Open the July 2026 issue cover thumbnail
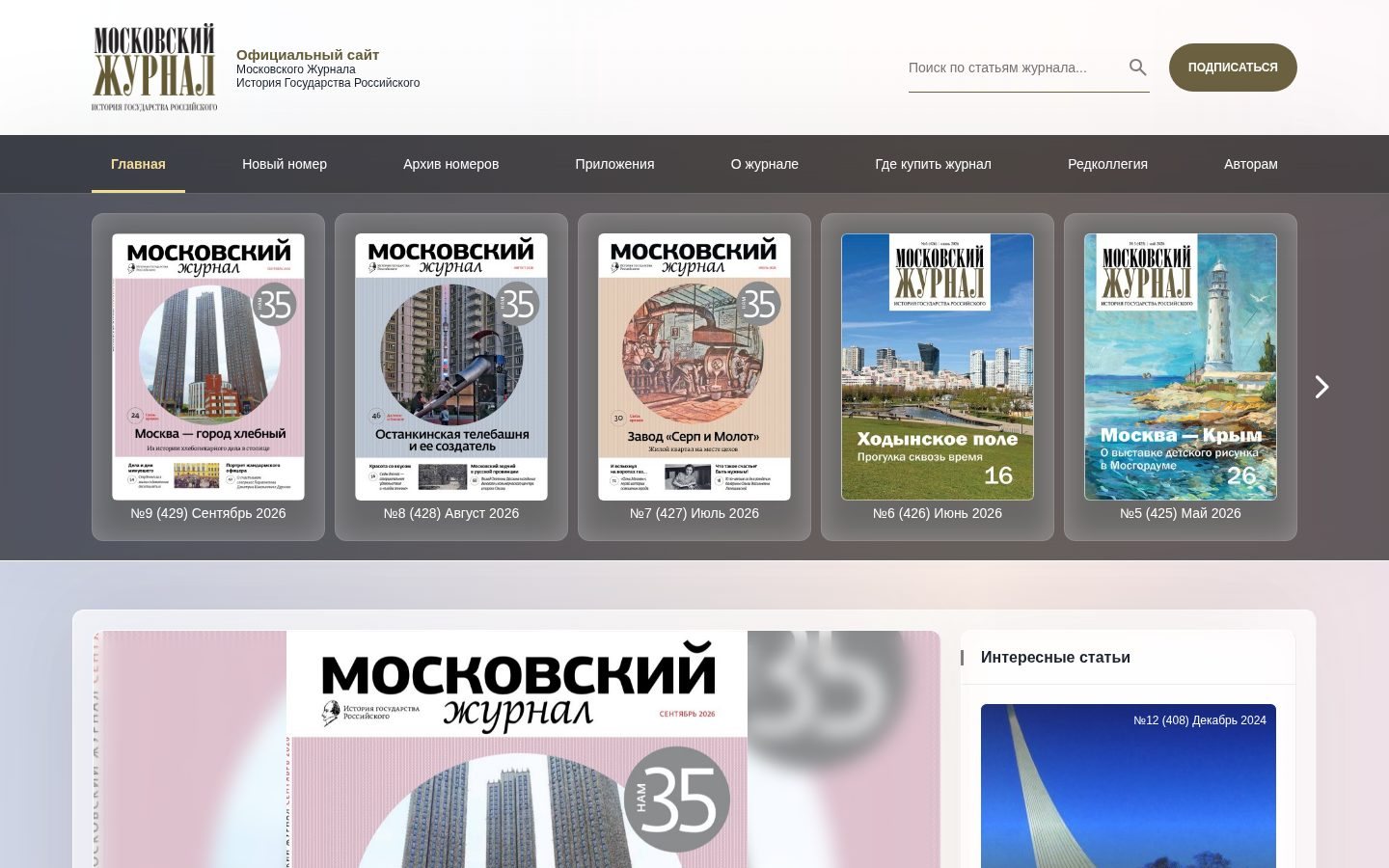Image resolution: width=1389 pixels, height=868 pixels. click(694, 366)
